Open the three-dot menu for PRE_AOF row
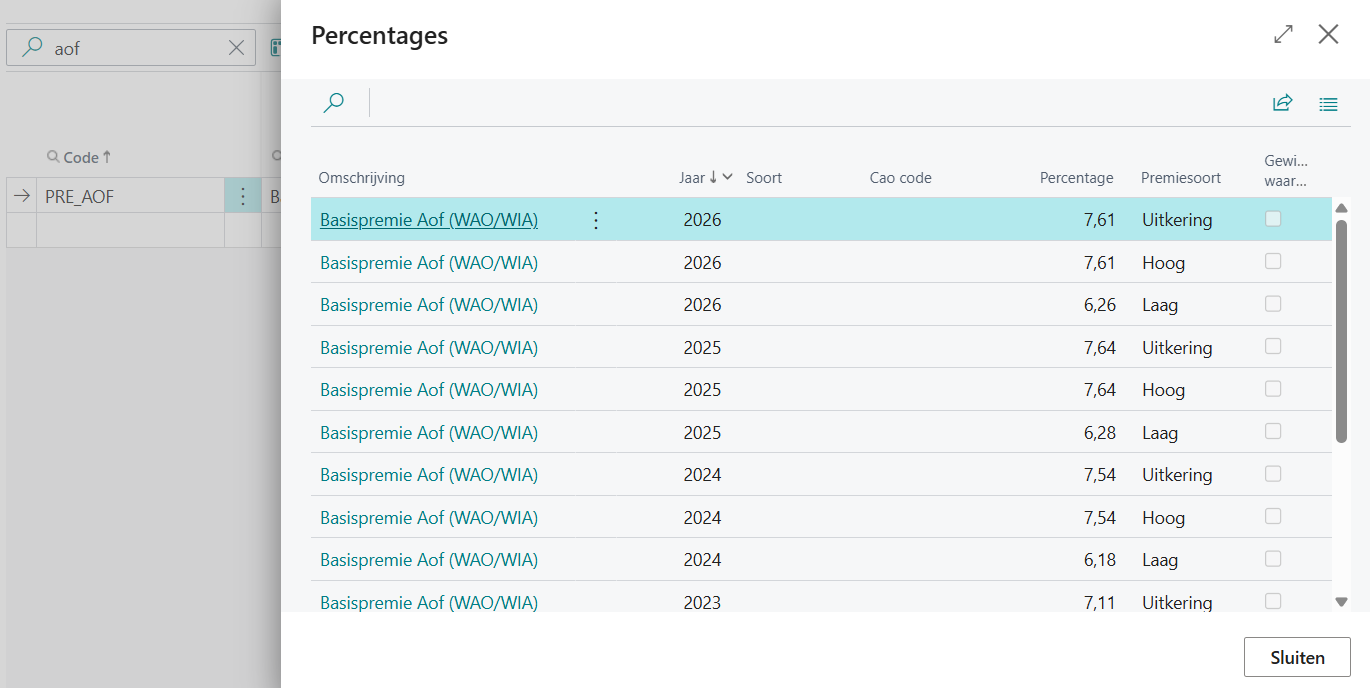Viewport: 1370px width, 688px height. [x=242, y=197]
